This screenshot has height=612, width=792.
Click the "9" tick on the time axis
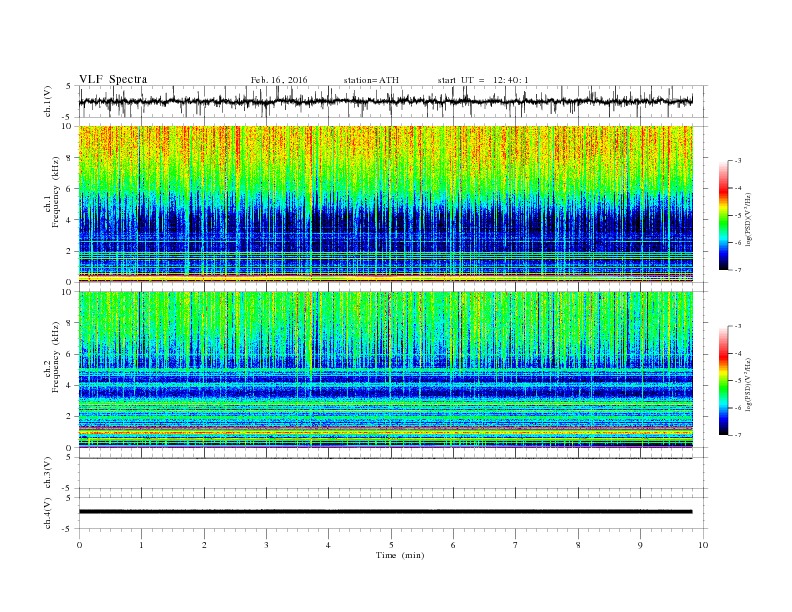coord(640,545)
